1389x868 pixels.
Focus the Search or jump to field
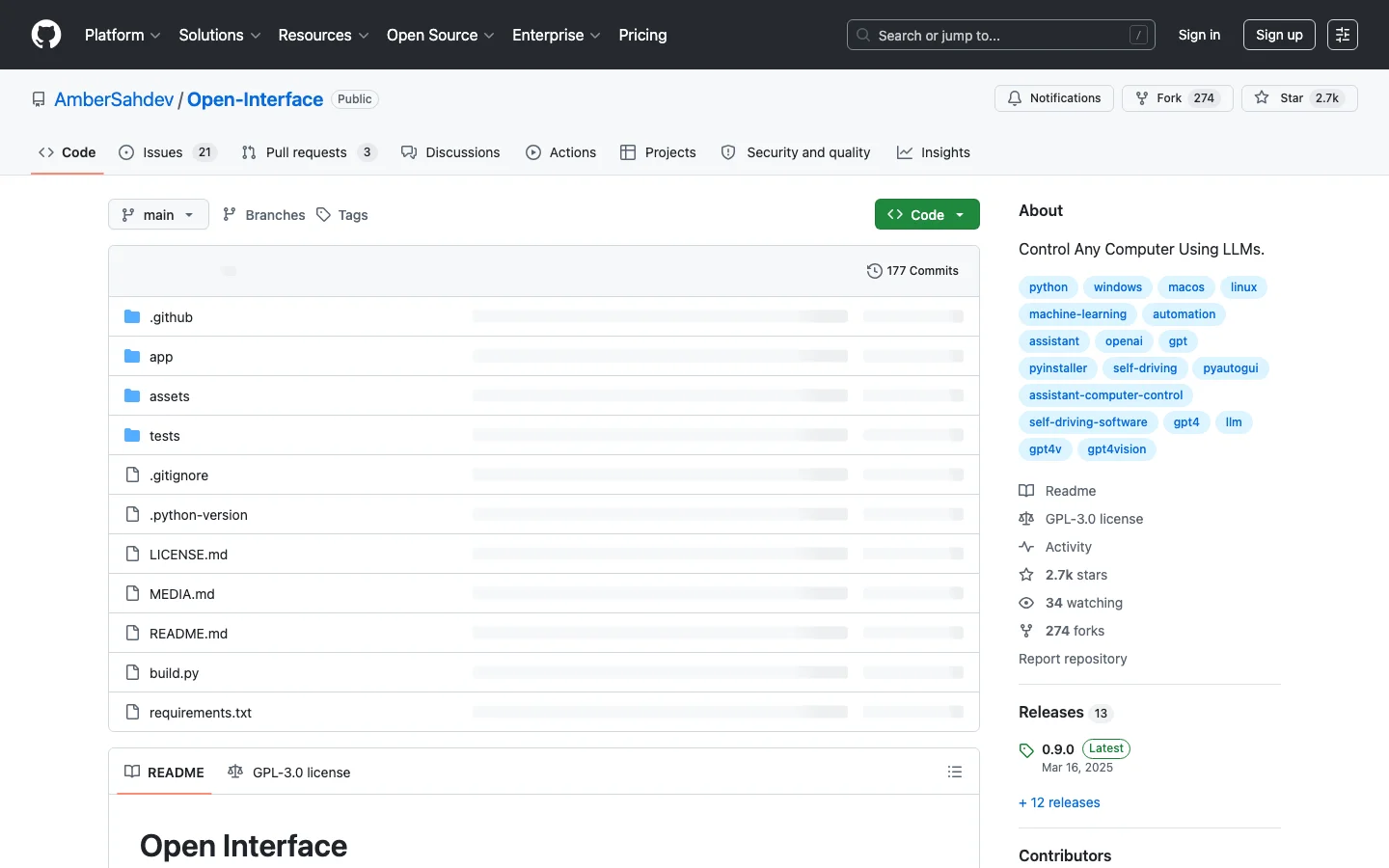tap(1001, 35)
